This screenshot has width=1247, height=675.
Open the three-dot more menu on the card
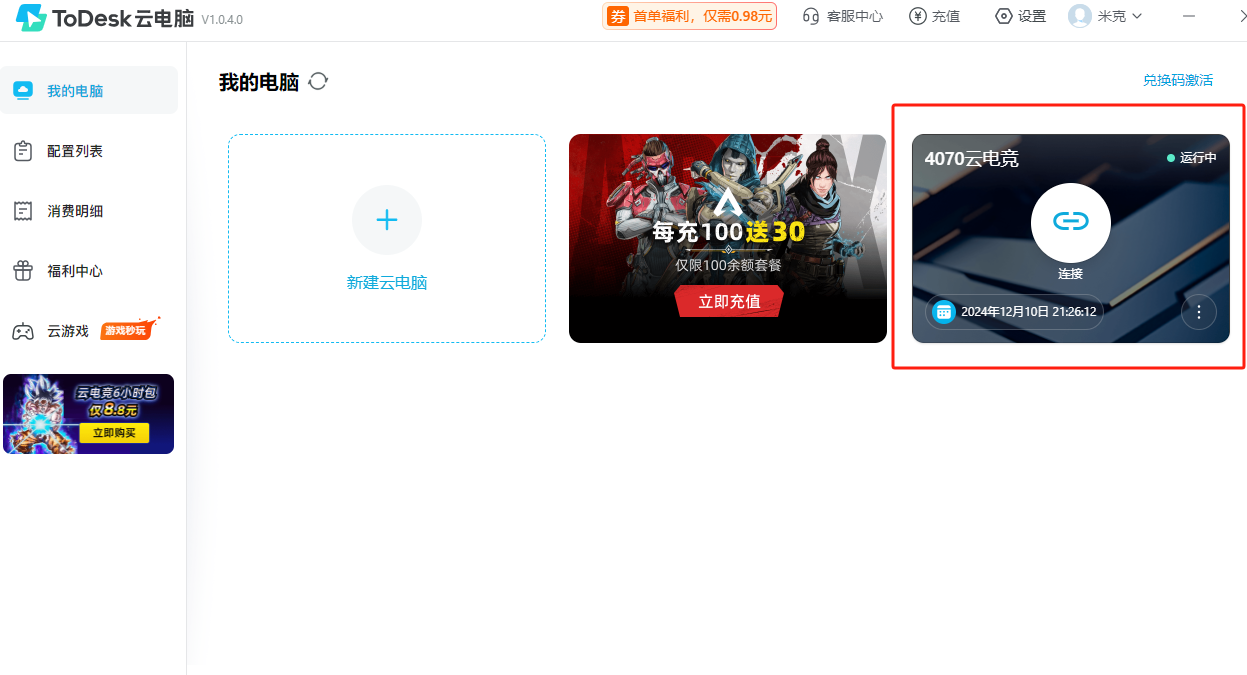tap(1199, 312)
